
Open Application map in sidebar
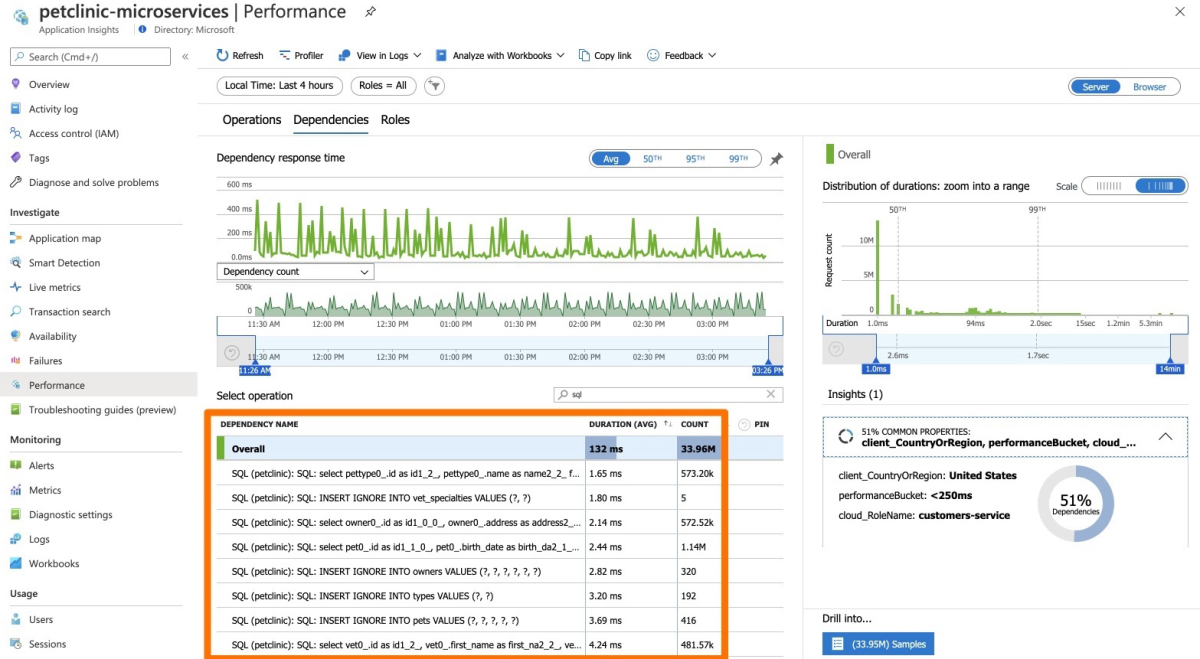[64, 239]
